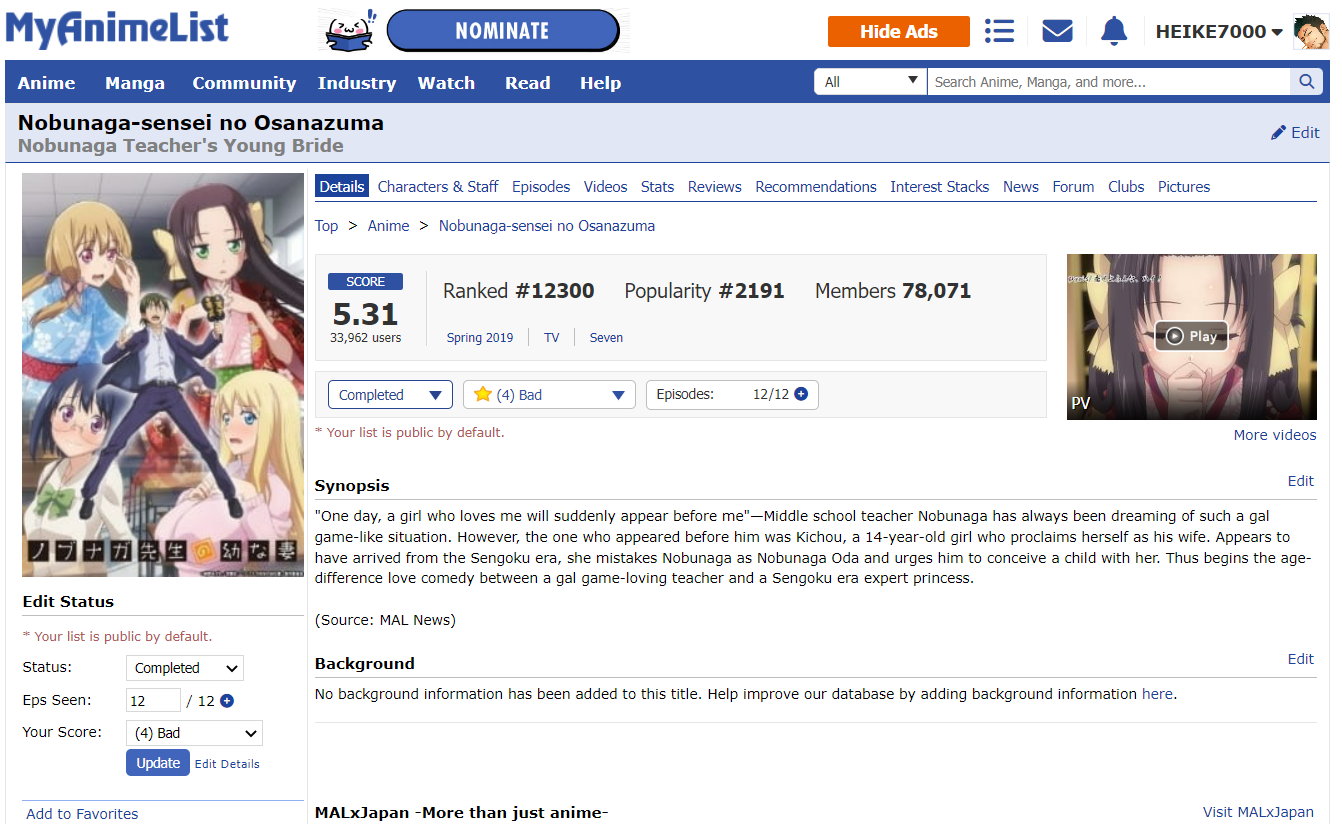This screenshot has height=824, width=1342.
Task: Click the Ranked #12300 text
Action: 519,291
